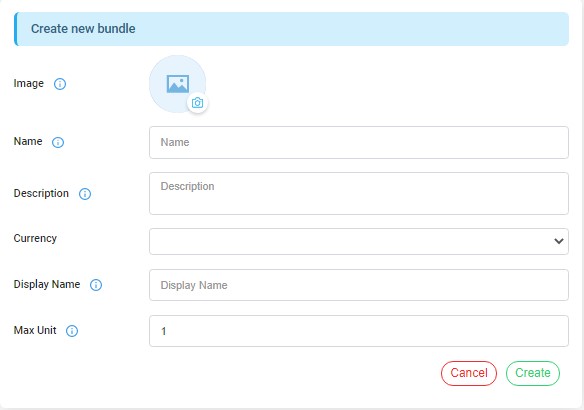This screenshot has height=410, width=584.
Task: Click the Description label text
Action: point(41,194)
